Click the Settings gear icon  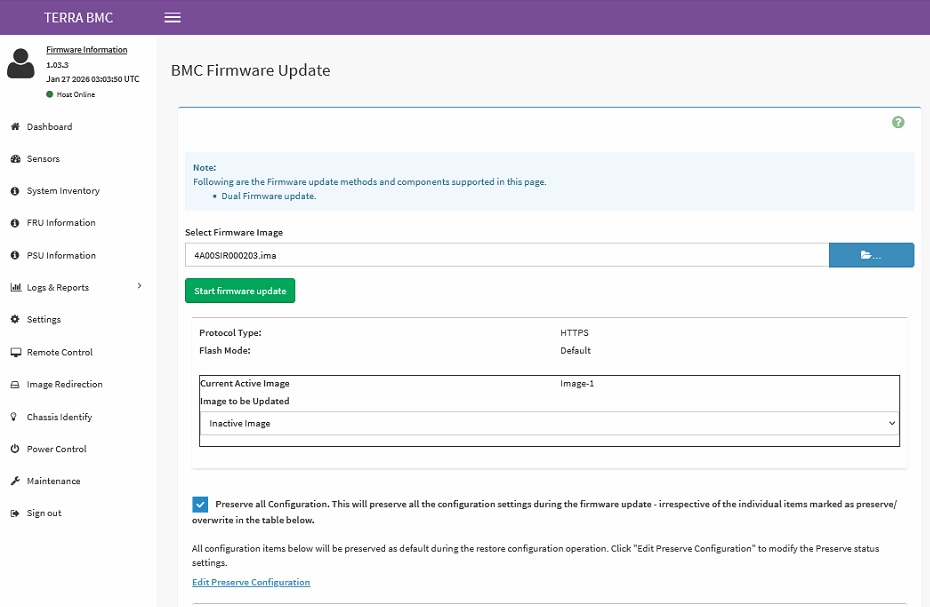(x=15, y=319)
